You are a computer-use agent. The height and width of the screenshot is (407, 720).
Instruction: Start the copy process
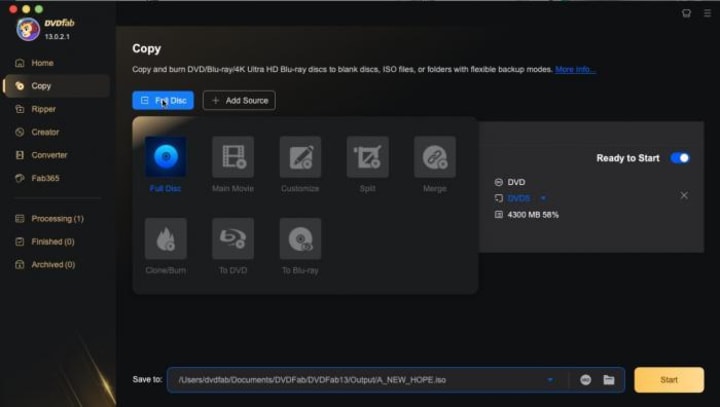click(x=669, y=380)
